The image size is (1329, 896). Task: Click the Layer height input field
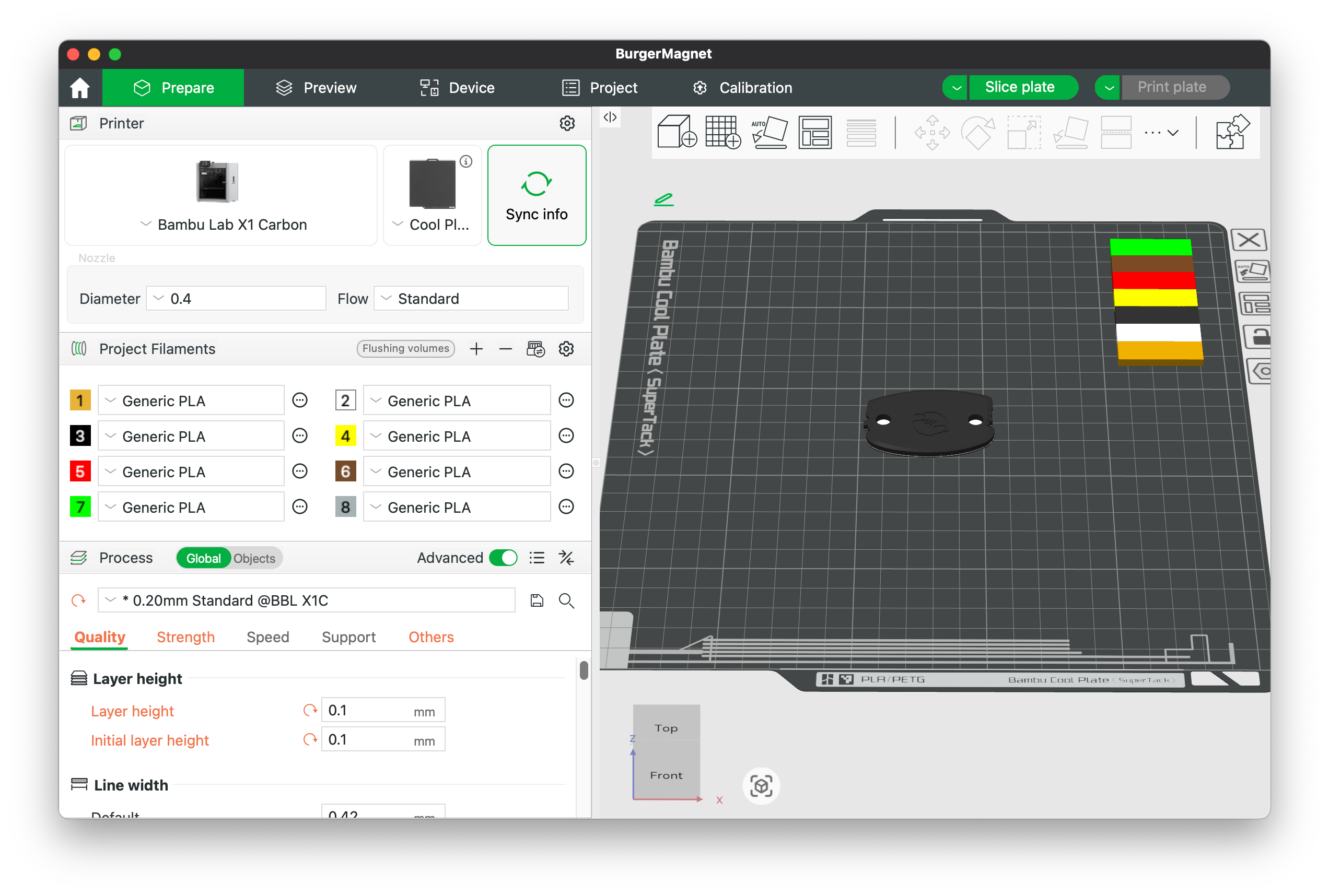click(x=383, y=710)
